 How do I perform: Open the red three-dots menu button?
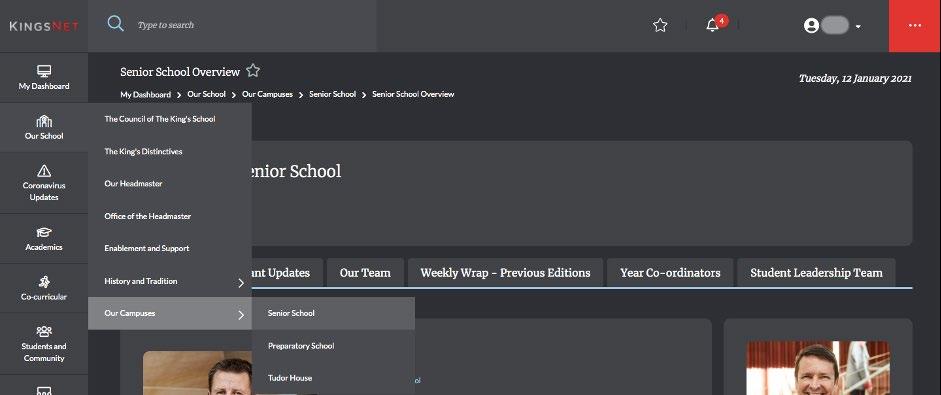tap(915, 26)
